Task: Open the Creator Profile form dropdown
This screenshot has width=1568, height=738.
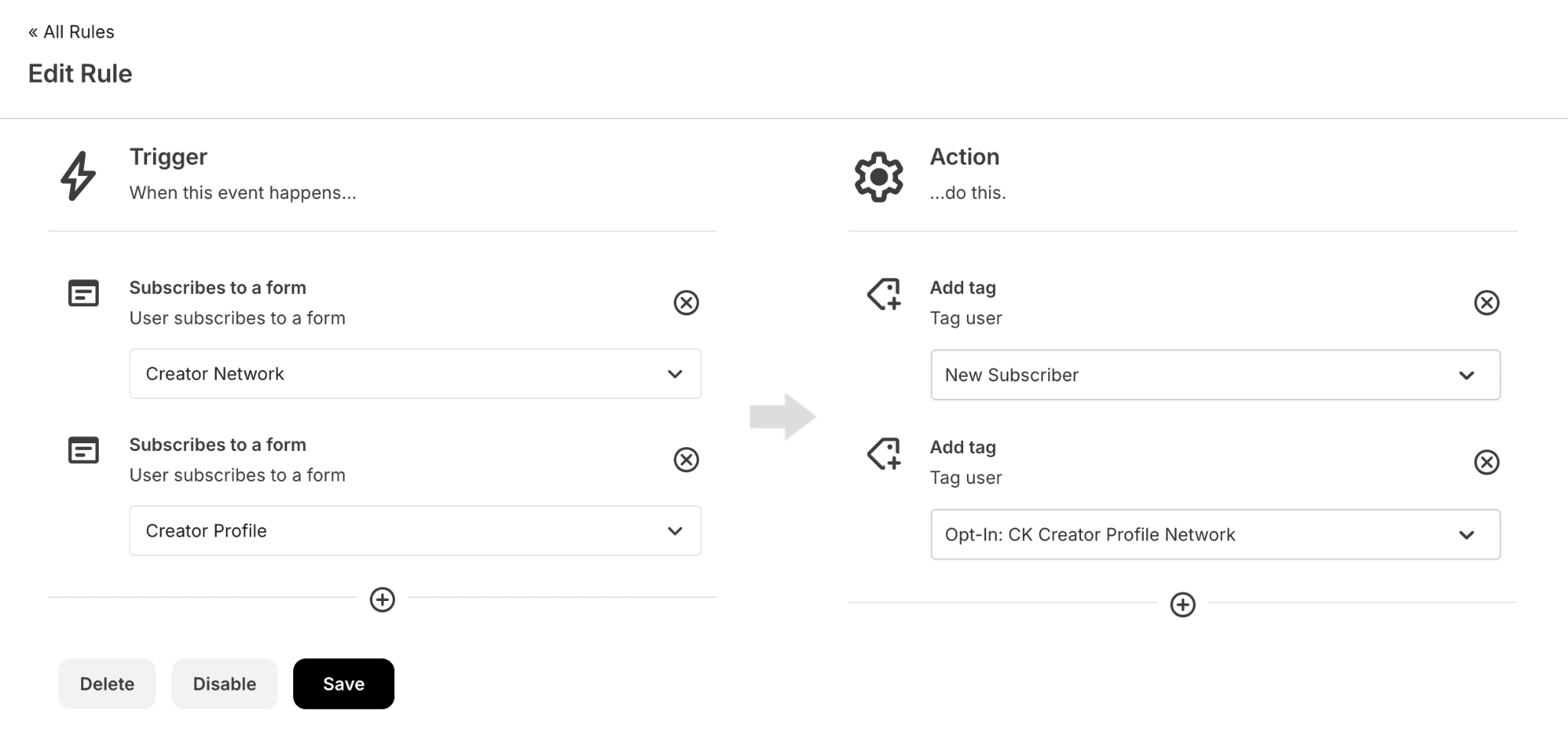Action: (x=415, y=531)
